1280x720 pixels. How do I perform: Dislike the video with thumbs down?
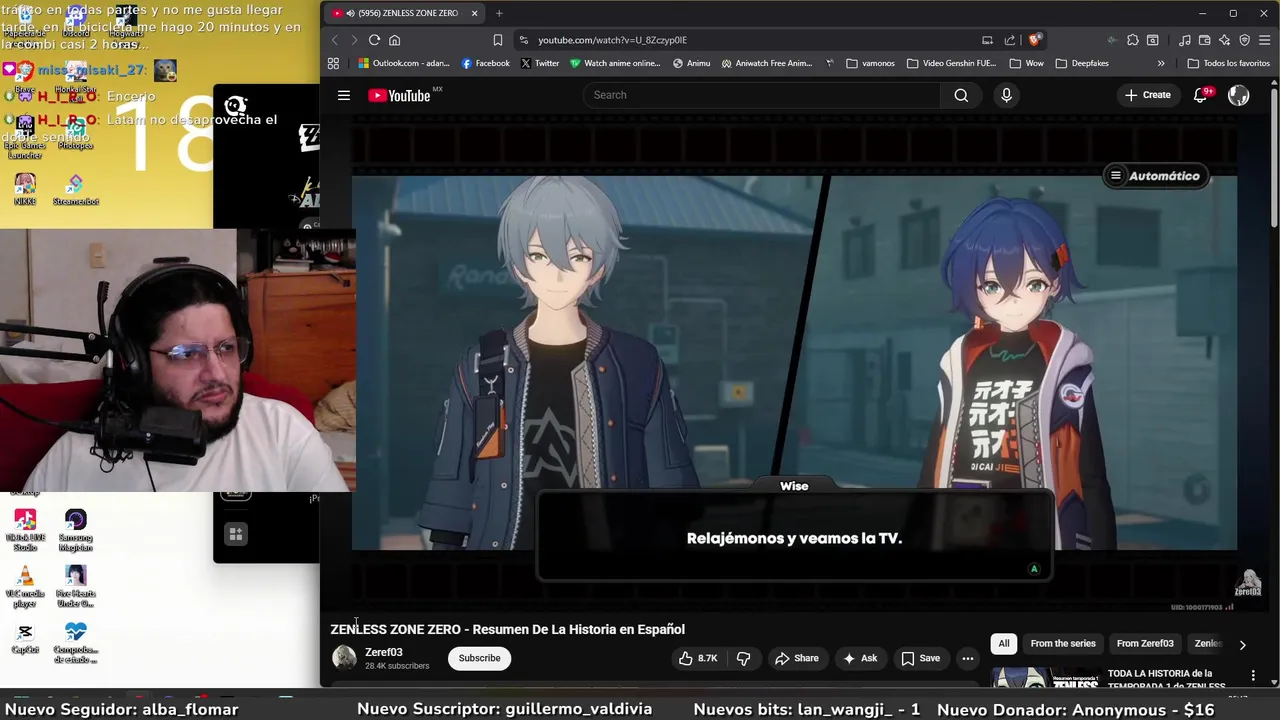pyautogui.click(x=743, y=658)
